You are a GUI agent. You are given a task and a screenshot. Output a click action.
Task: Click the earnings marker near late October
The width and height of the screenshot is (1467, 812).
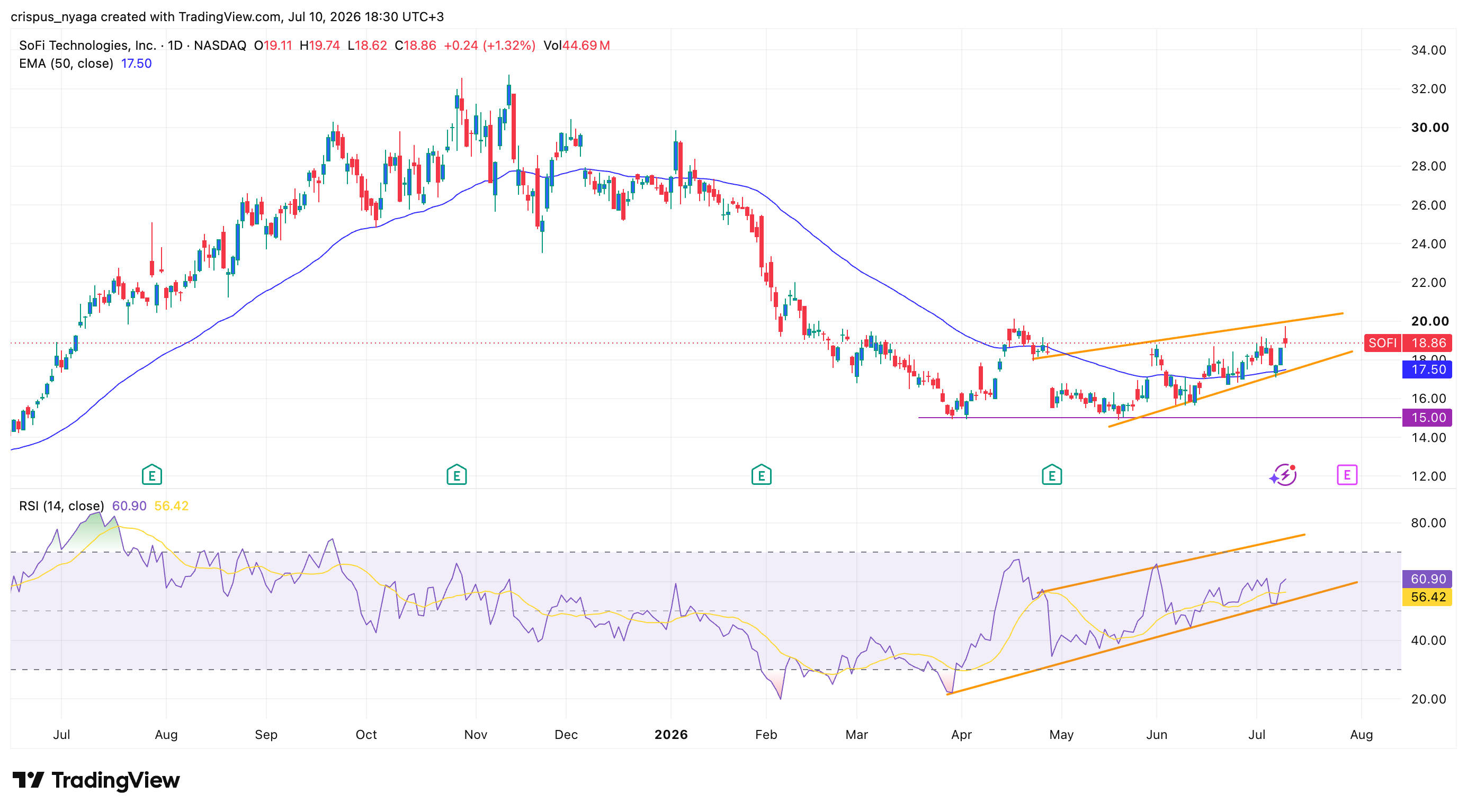457,475
